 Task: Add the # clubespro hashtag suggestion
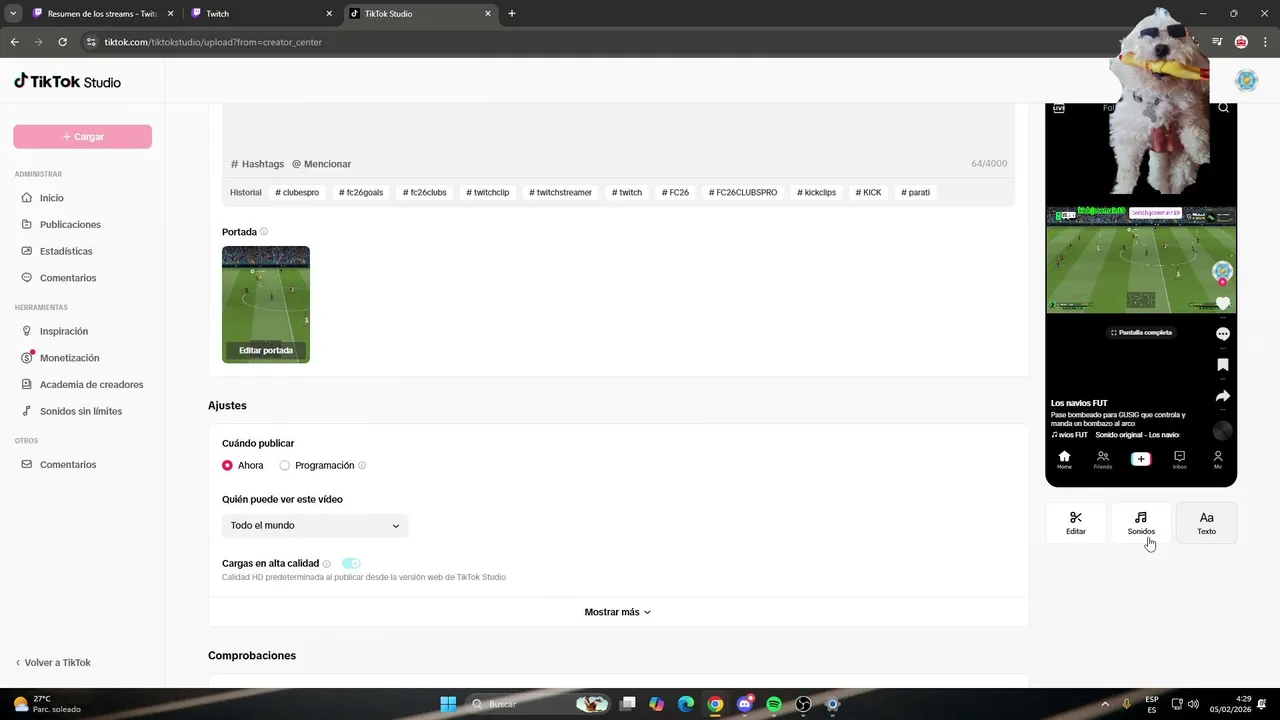point(297,192)
